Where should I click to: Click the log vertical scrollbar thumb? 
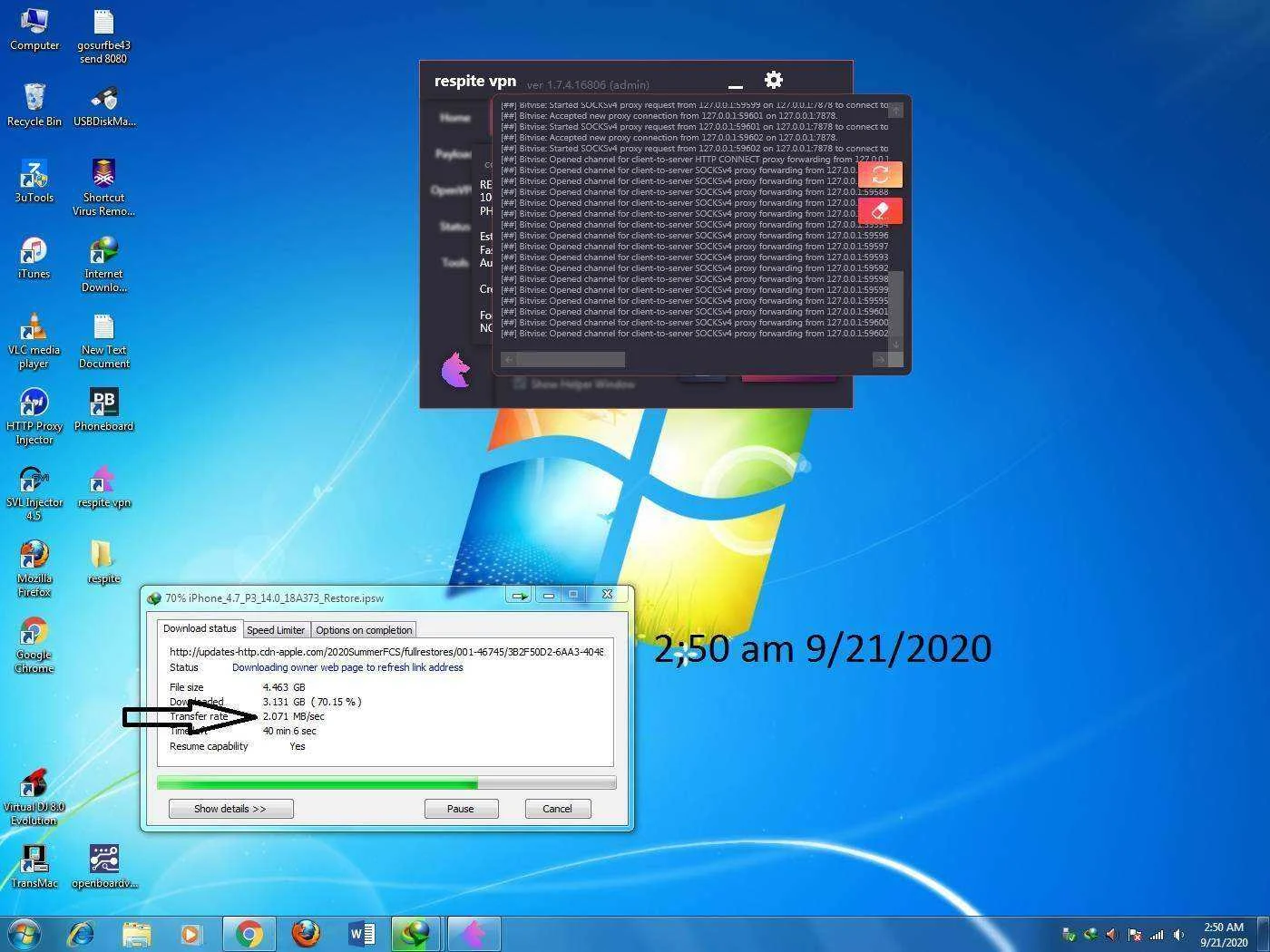point(895,303)
